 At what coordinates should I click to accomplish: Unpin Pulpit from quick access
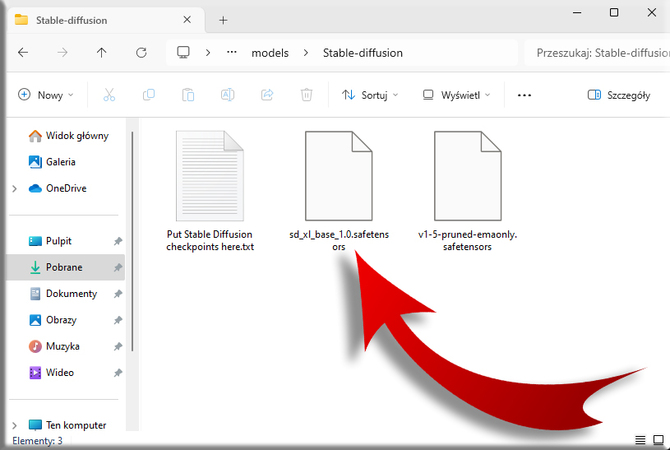118,241
